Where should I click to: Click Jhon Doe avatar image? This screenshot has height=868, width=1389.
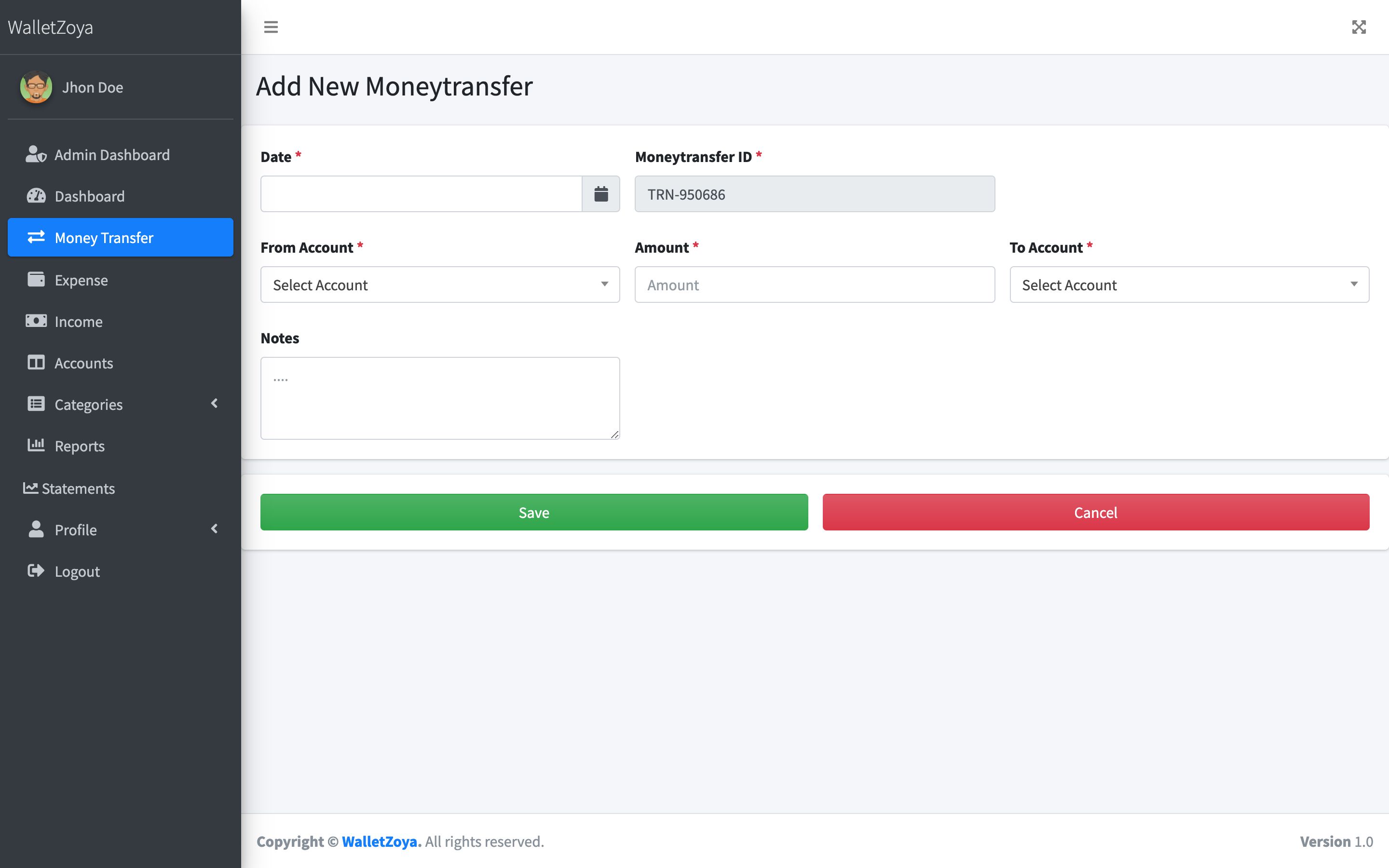point(36,87)
